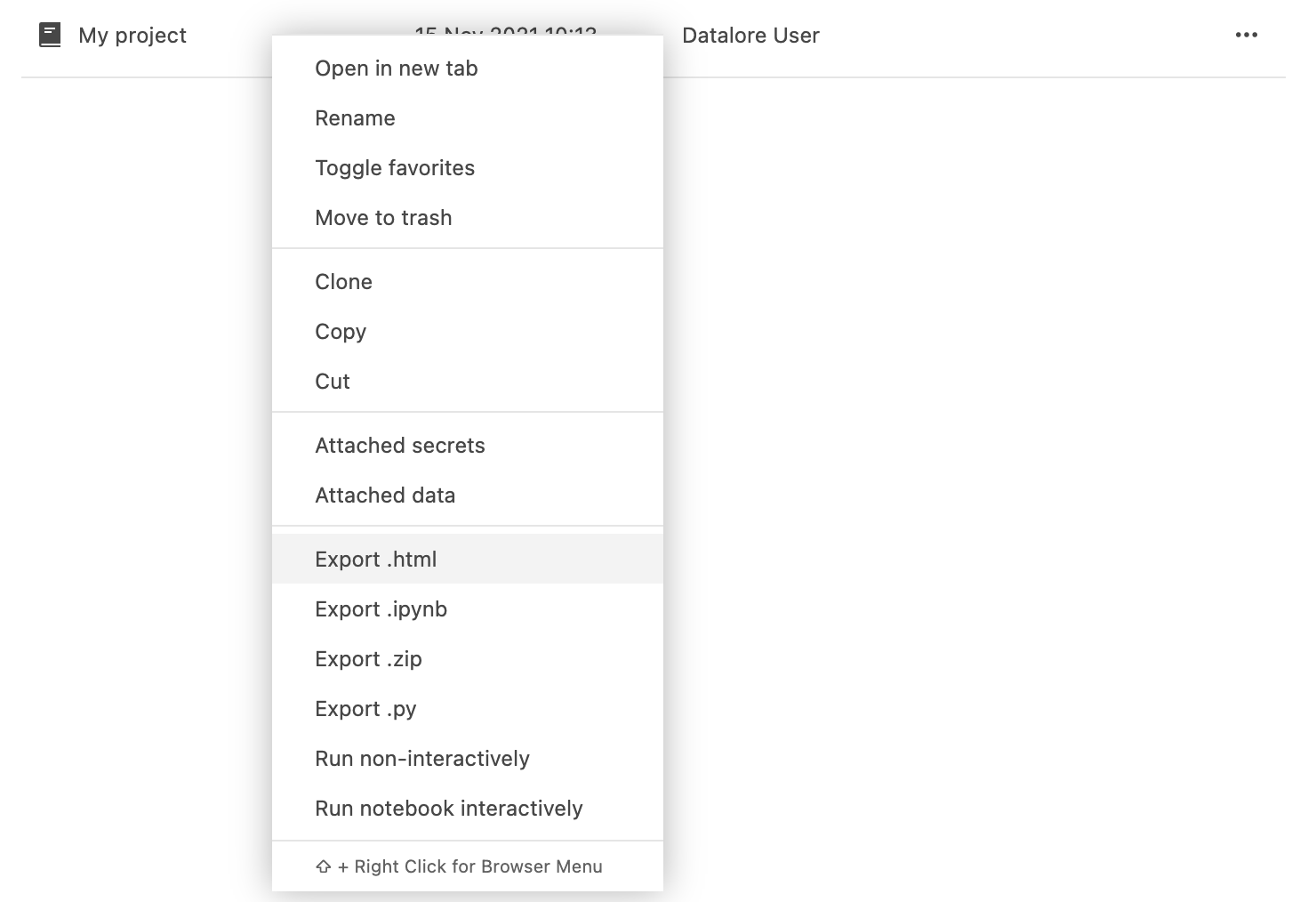Image resolution: width=1316 pixels, height=902 pixels.
Task: Open Attached secrets
Action: click(400, 445)
